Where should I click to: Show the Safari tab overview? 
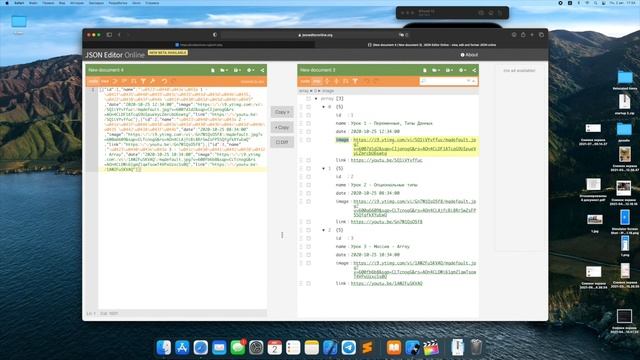(542, 35)
